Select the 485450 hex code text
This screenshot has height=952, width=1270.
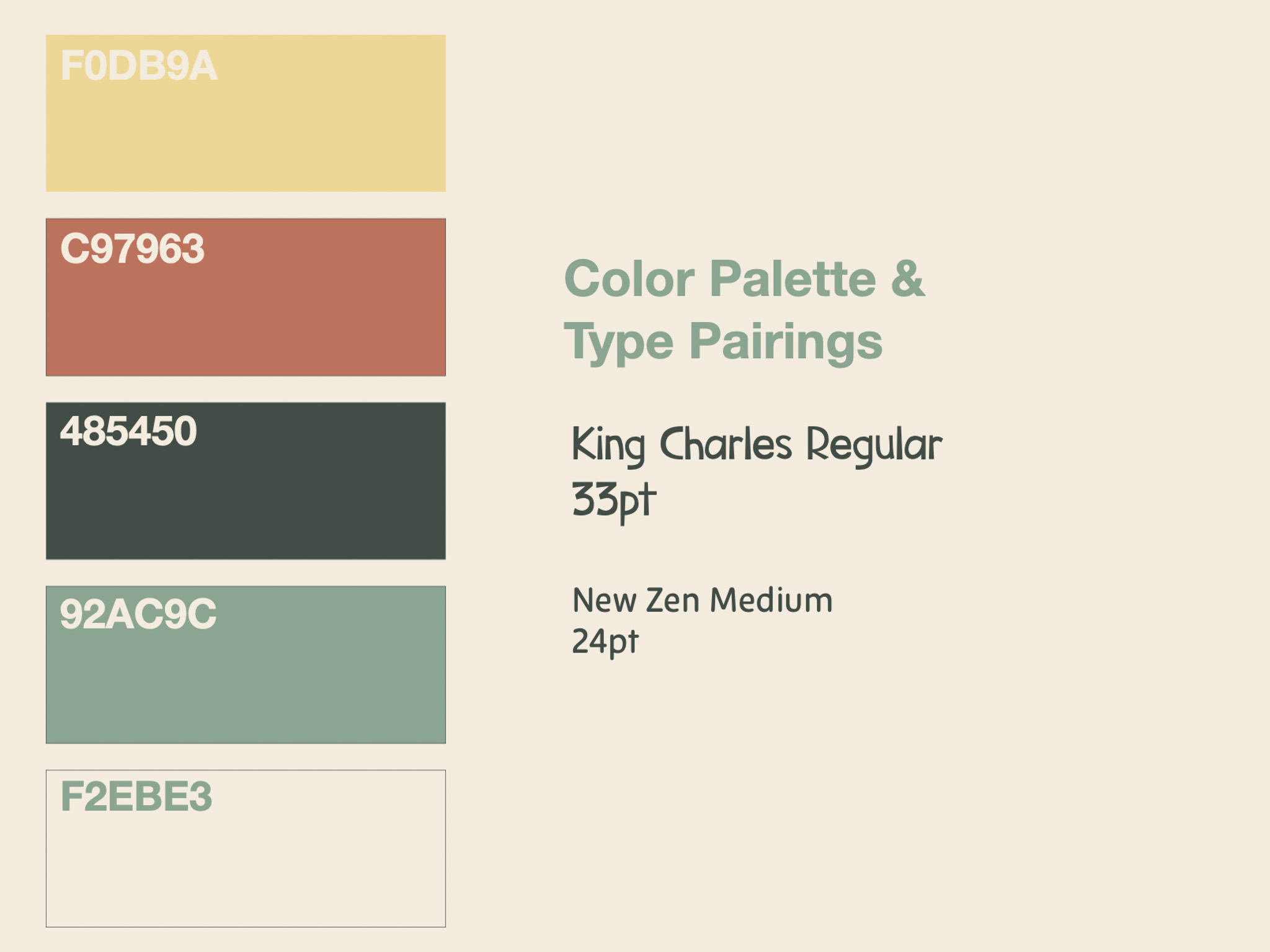pyautogui.click(x=128, y=431)
